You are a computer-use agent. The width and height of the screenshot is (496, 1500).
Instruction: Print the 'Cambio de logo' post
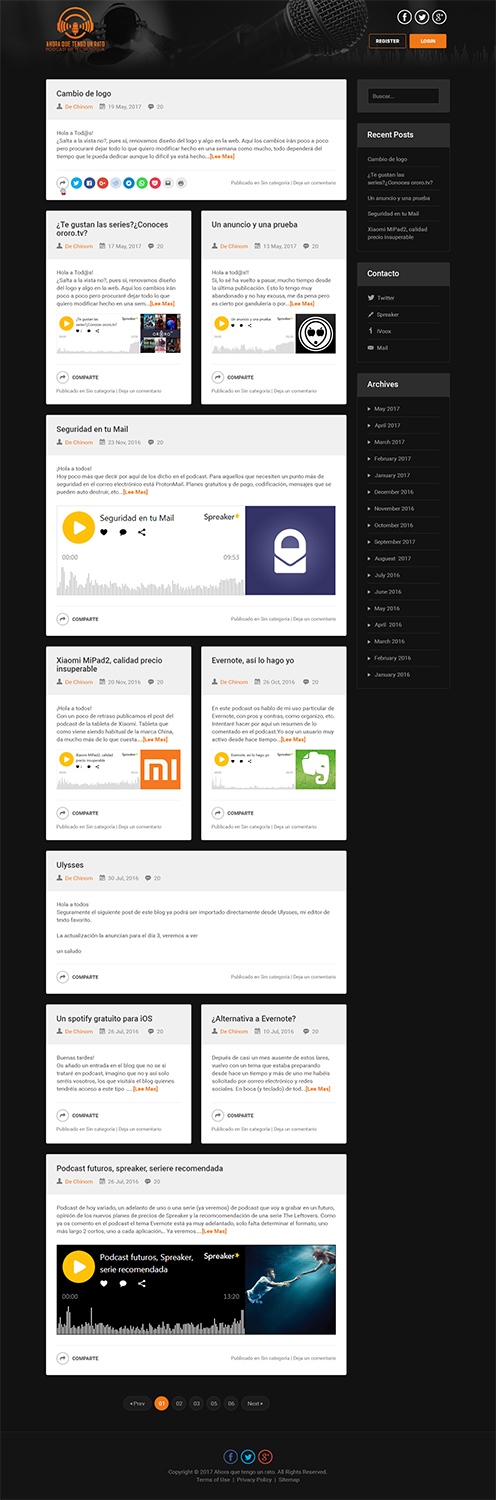coord(181,183)
